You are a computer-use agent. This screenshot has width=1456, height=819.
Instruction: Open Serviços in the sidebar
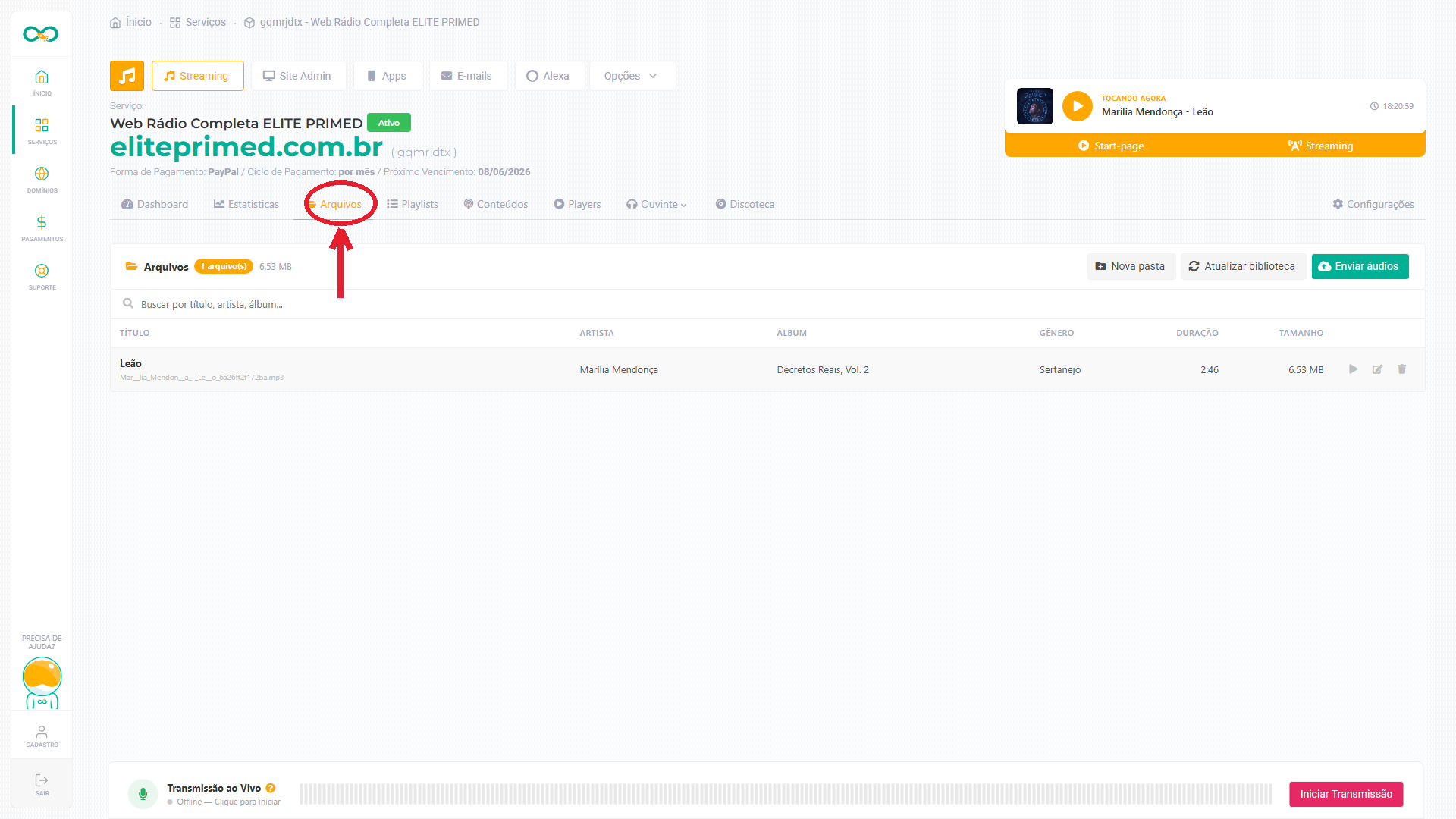(x=42, y=130)
